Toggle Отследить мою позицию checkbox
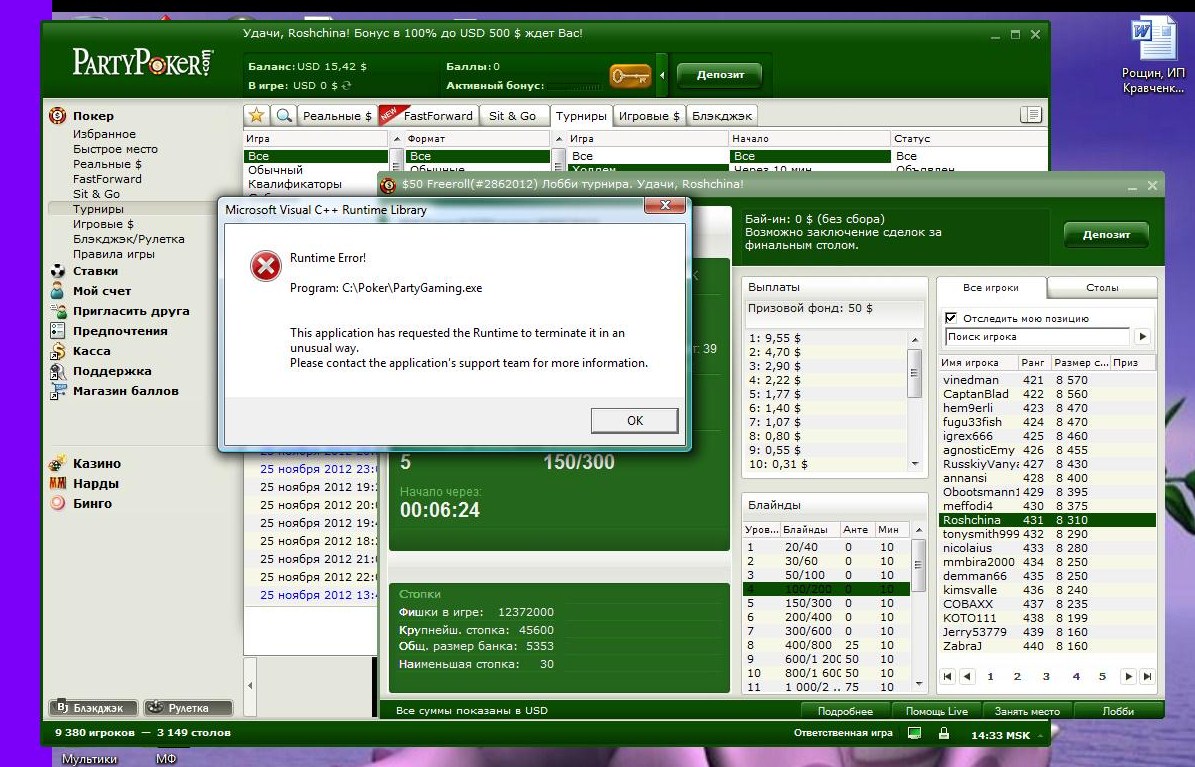 tap(950, 318)
